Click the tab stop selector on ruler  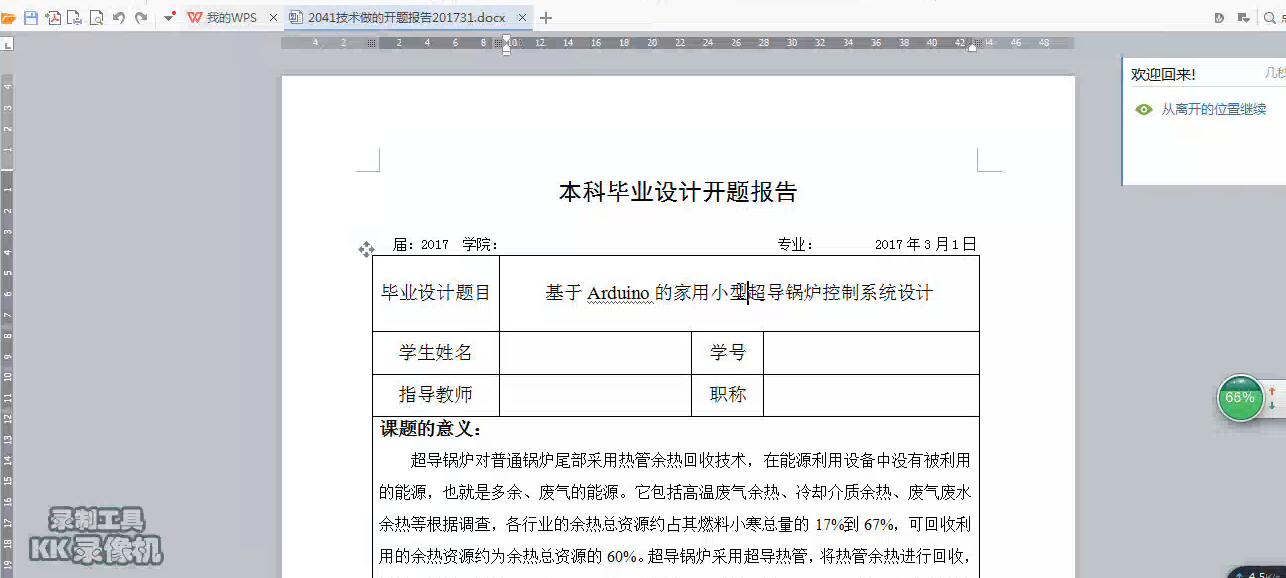point(7,44)
